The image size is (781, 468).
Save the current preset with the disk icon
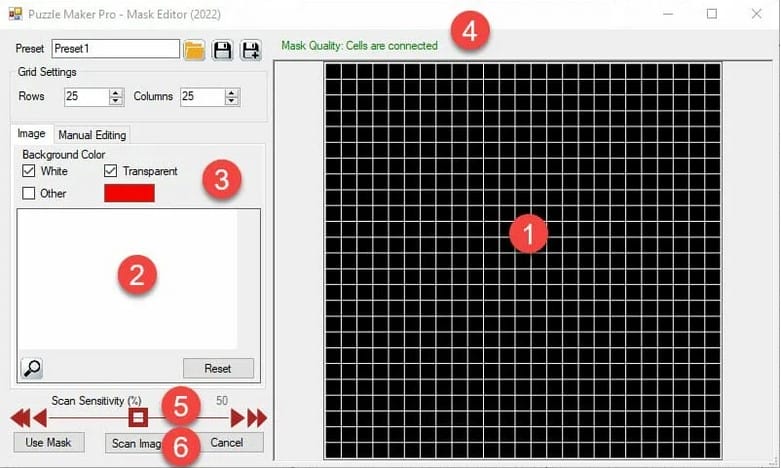point(222,49)
